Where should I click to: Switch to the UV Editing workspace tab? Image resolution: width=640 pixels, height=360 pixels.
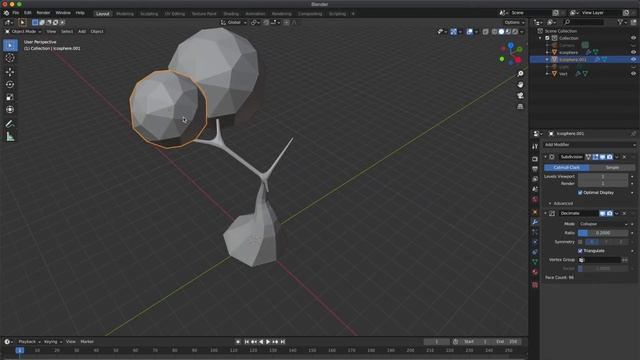point(175,13)
